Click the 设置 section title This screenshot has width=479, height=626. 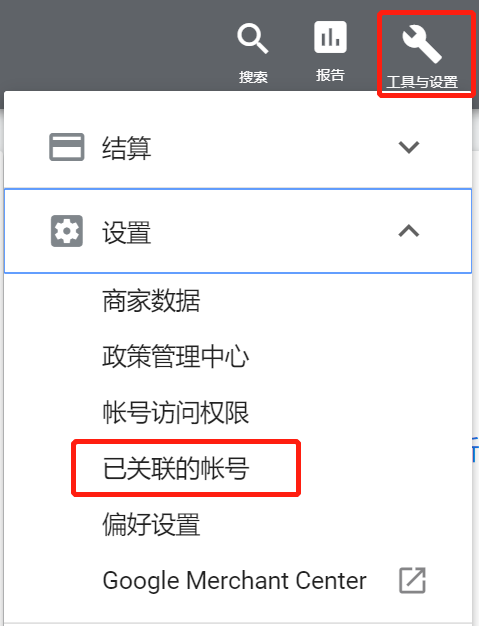[x=127, y=232]
